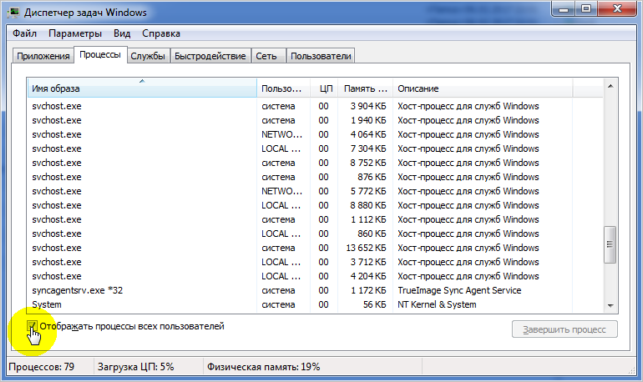Click the vertical scrollbar thumb
This screenshot has height=382, width=643.
tap(610, 244)
